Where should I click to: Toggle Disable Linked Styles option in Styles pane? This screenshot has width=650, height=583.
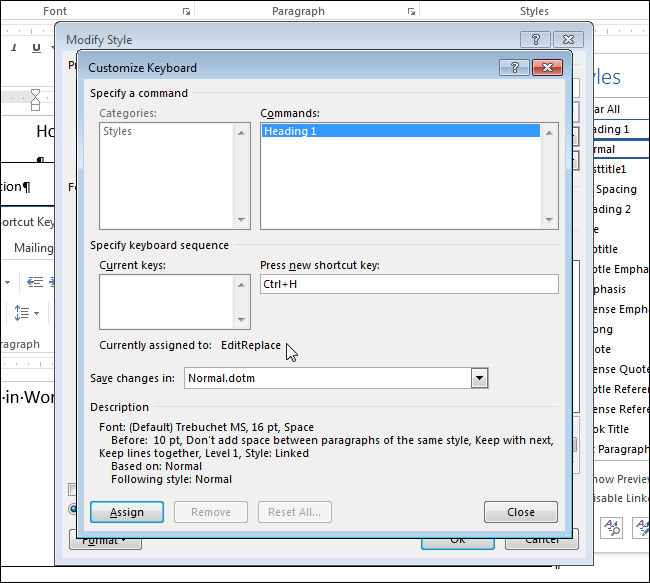click(x=621, y=498)
